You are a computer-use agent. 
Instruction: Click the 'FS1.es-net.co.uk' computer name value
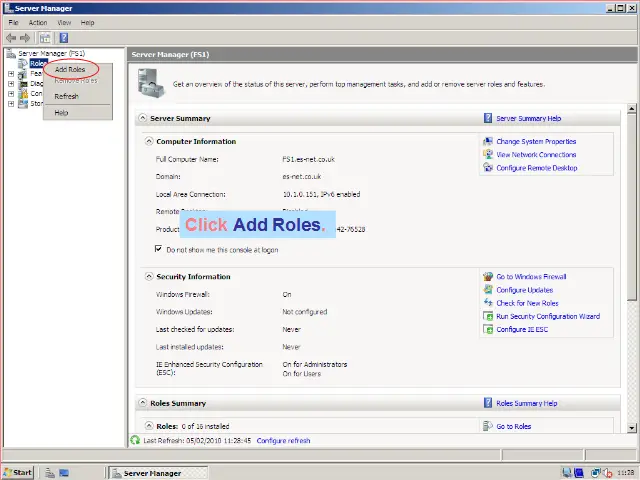tap(308, 159)
